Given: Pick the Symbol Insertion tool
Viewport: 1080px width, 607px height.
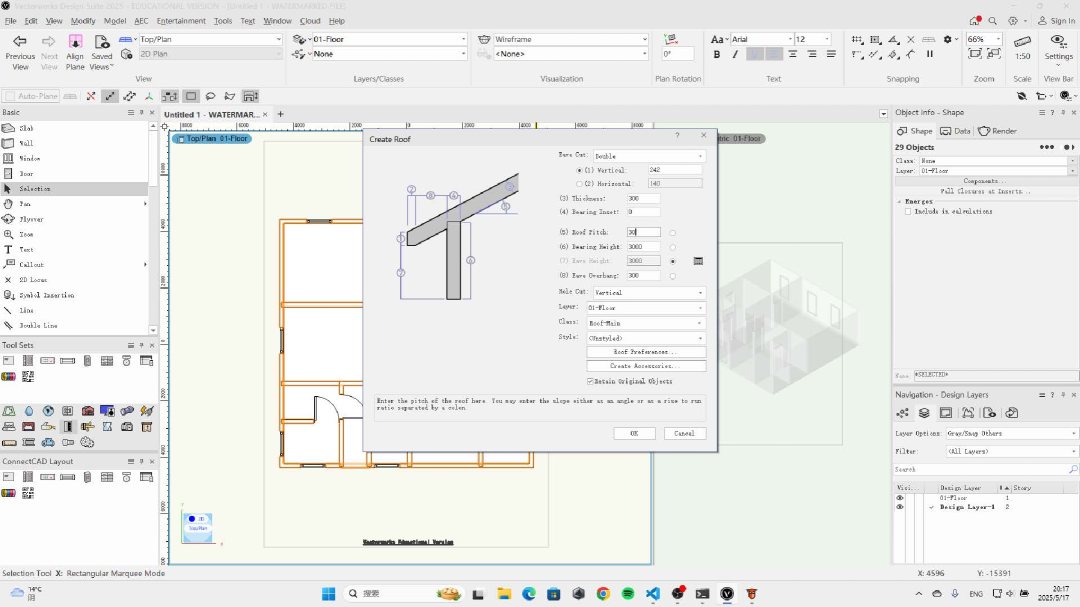Looking at the screenshot, I should coord(45,295).
